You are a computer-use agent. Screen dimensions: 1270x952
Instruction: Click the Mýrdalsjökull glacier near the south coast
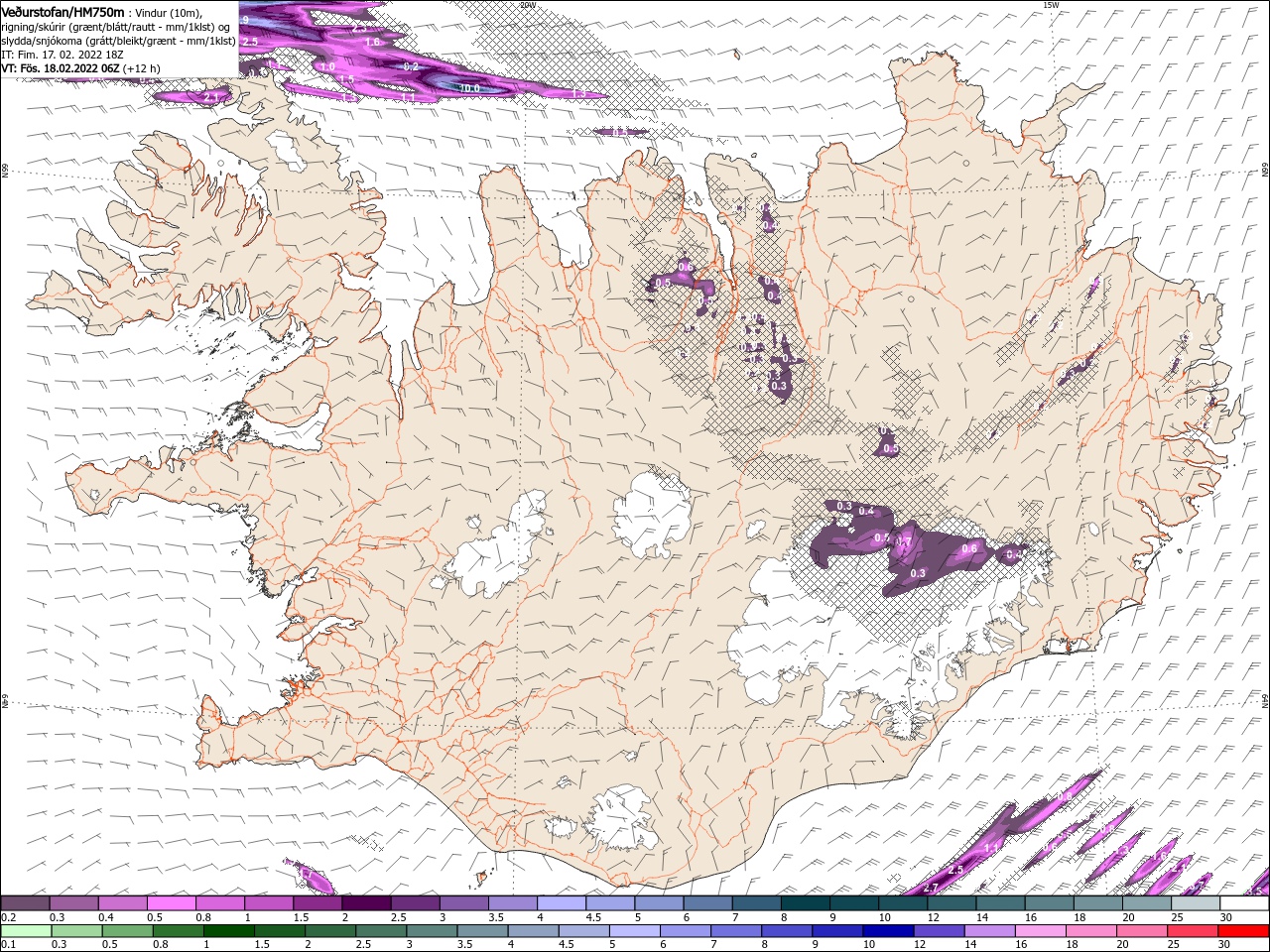click(x=621, y=820)
